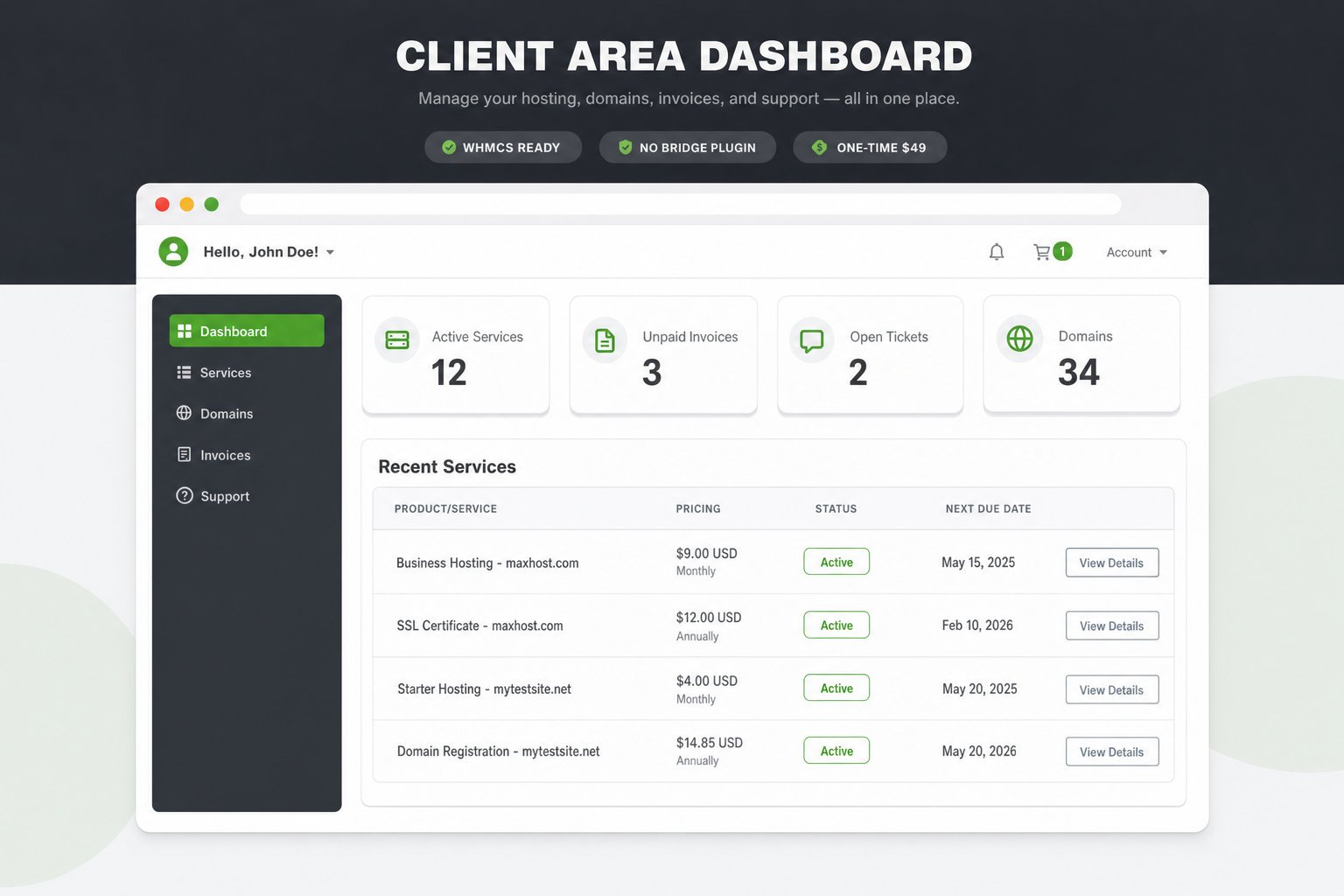Click the No Bridge Plugin shield icon
Image resolution: width=1344 pixels, height=896 pixels.
click(625, 147)
